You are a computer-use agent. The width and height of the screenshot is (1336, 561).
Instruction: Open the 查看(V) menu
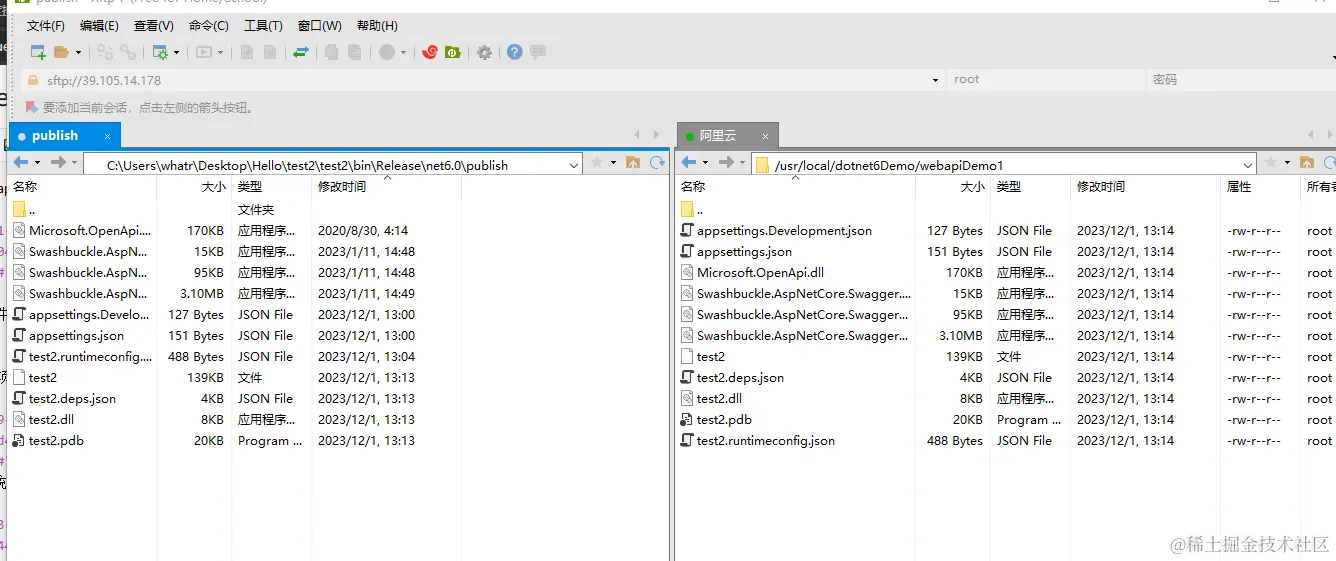(153, 26)
